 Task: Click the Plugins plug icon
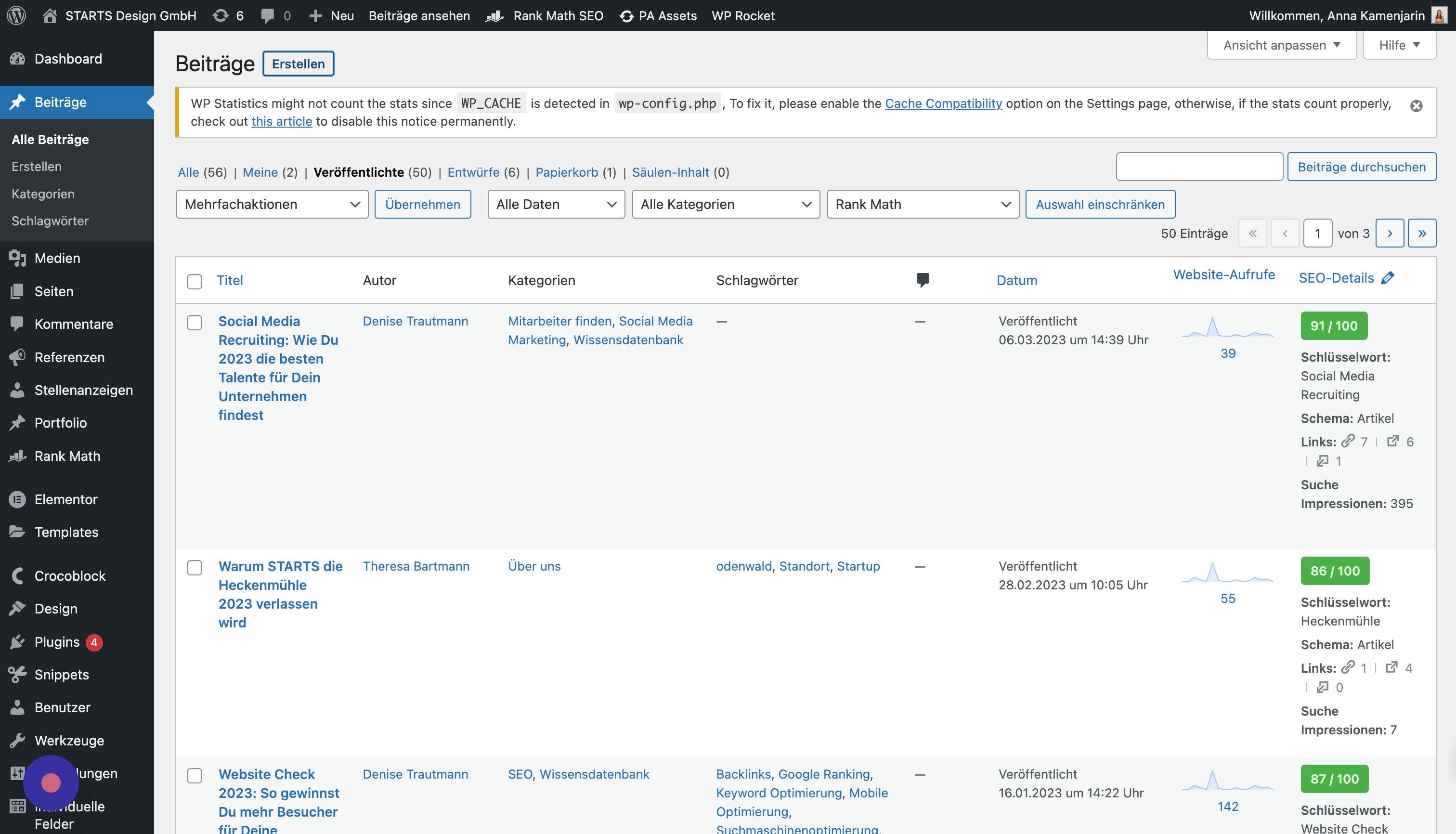[x=17, y=641]
